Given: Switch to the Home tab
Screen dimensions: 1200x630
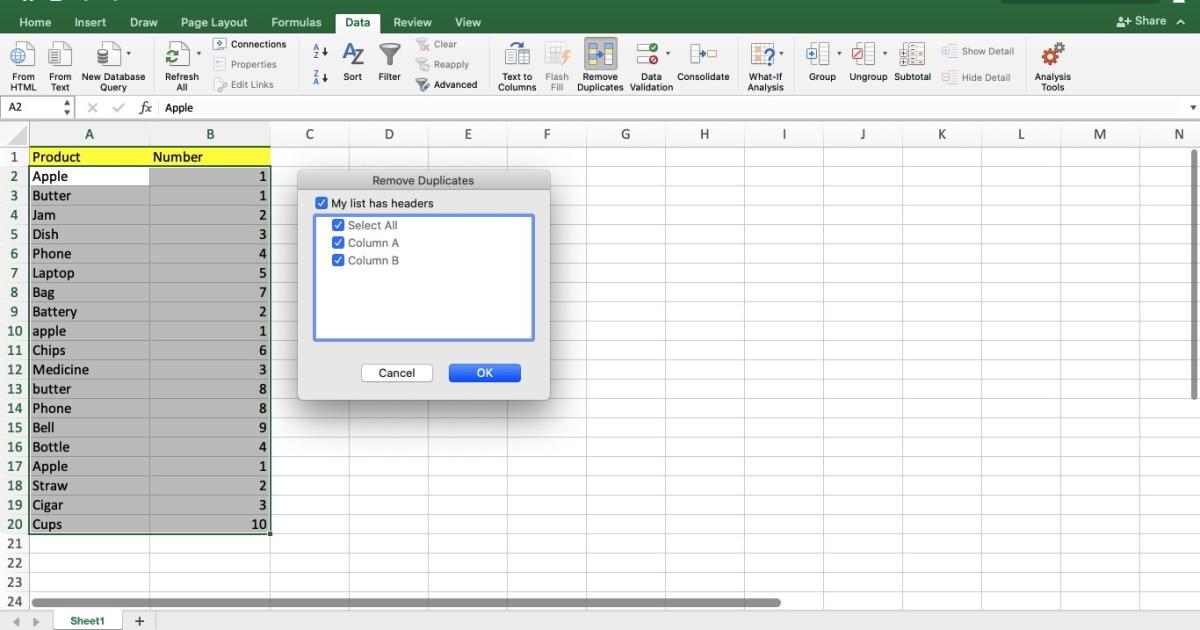Looking at the screenshot, I should [35, 22].
